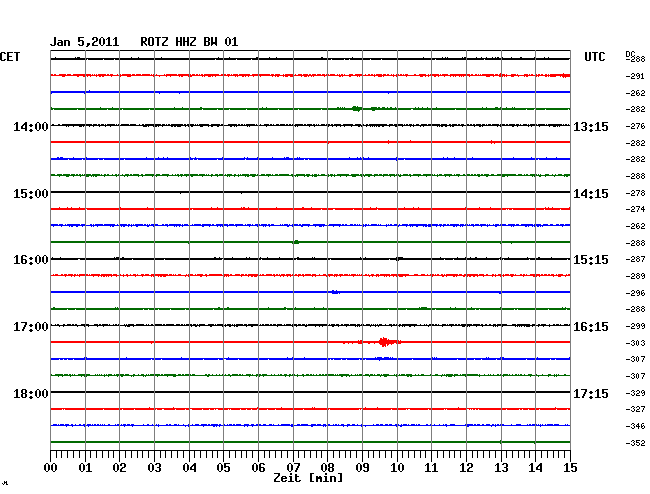Select the DC value -274
The image size is (650, 494).
[x=635, y=209]
